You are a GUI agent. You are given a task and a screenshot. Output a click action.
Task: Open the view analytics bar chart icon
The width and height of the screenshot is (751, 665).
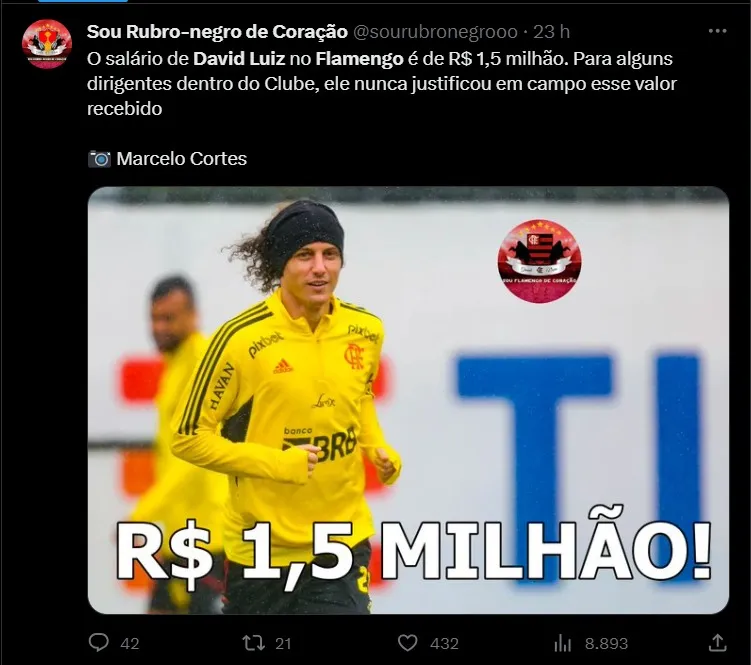coord(562,643)
